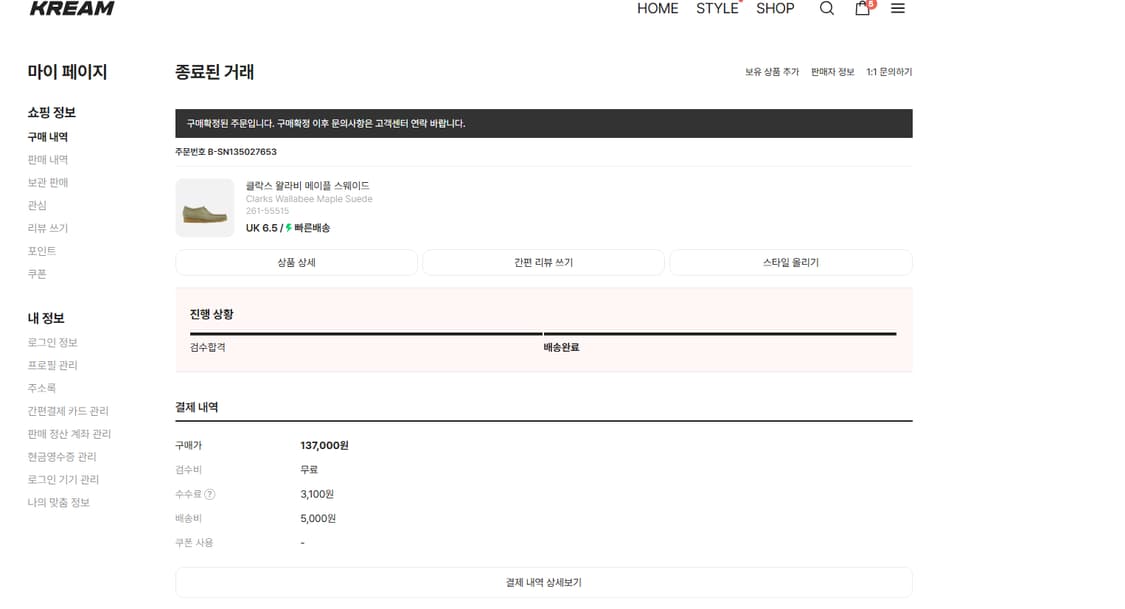Go to HOME in top navigation

pyautogui.click(x=657, y=9)
